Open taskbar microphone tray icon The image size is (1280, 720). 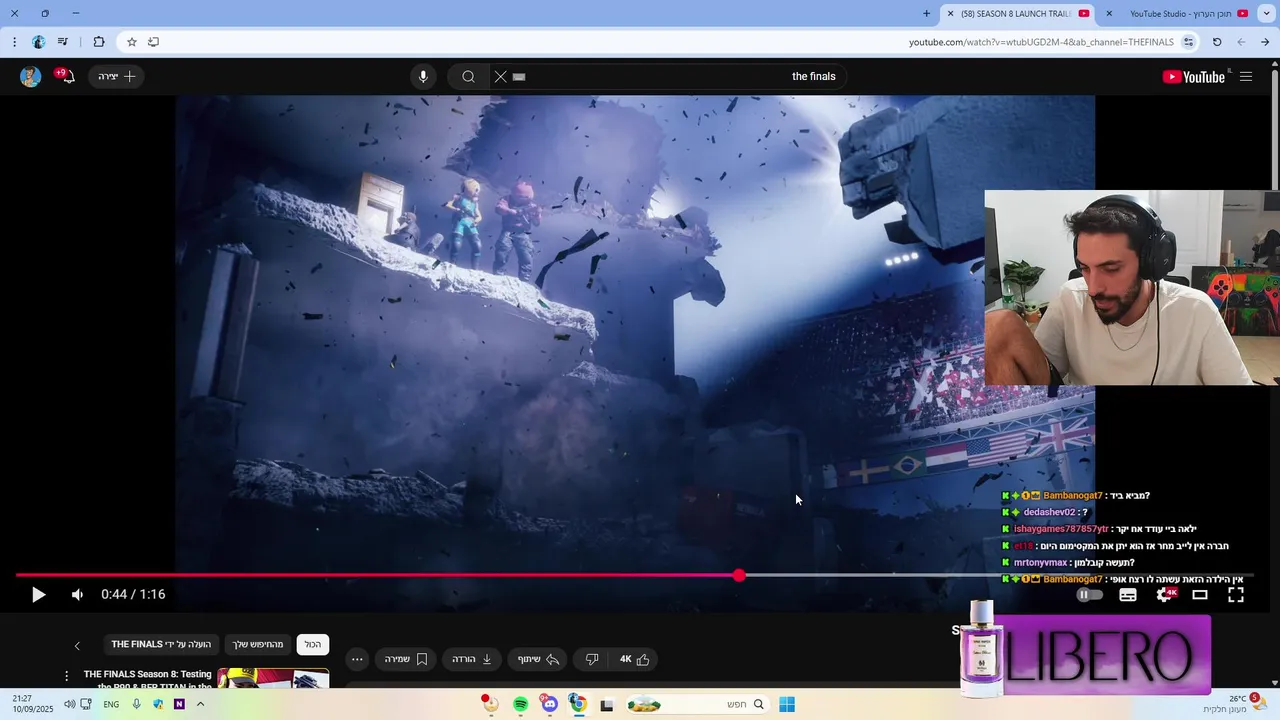tap(136, 705)
